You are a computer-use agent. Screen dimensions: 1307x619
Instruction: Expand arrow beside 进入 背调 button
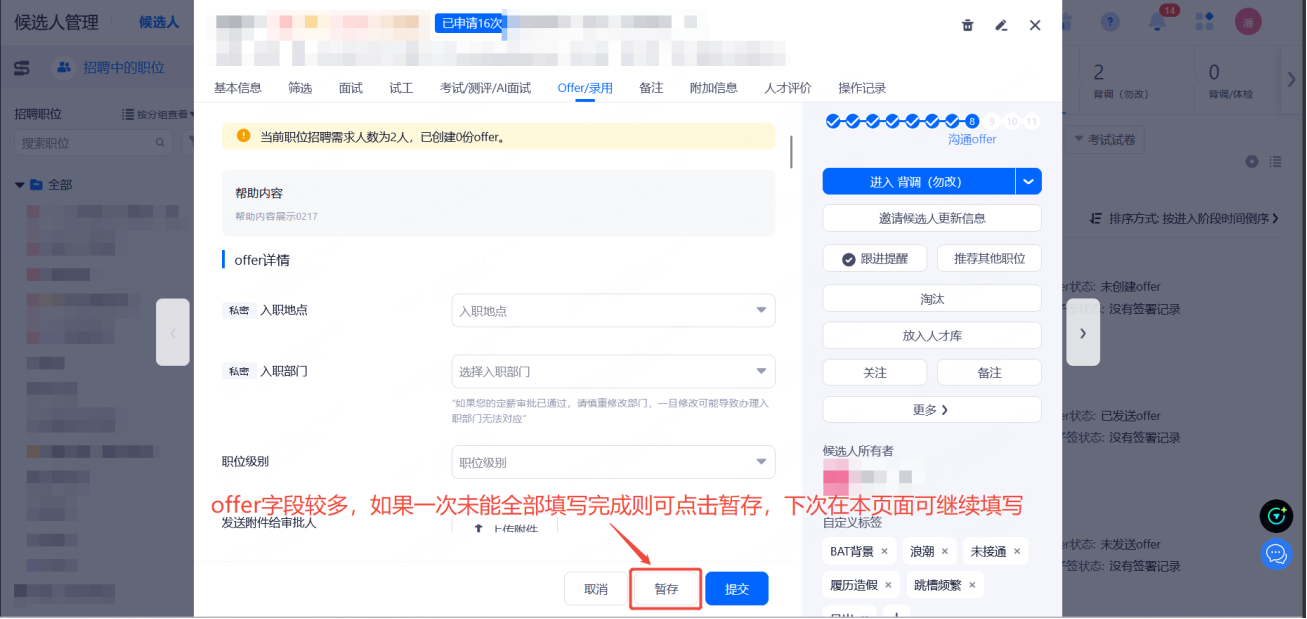click(1029, 181)
